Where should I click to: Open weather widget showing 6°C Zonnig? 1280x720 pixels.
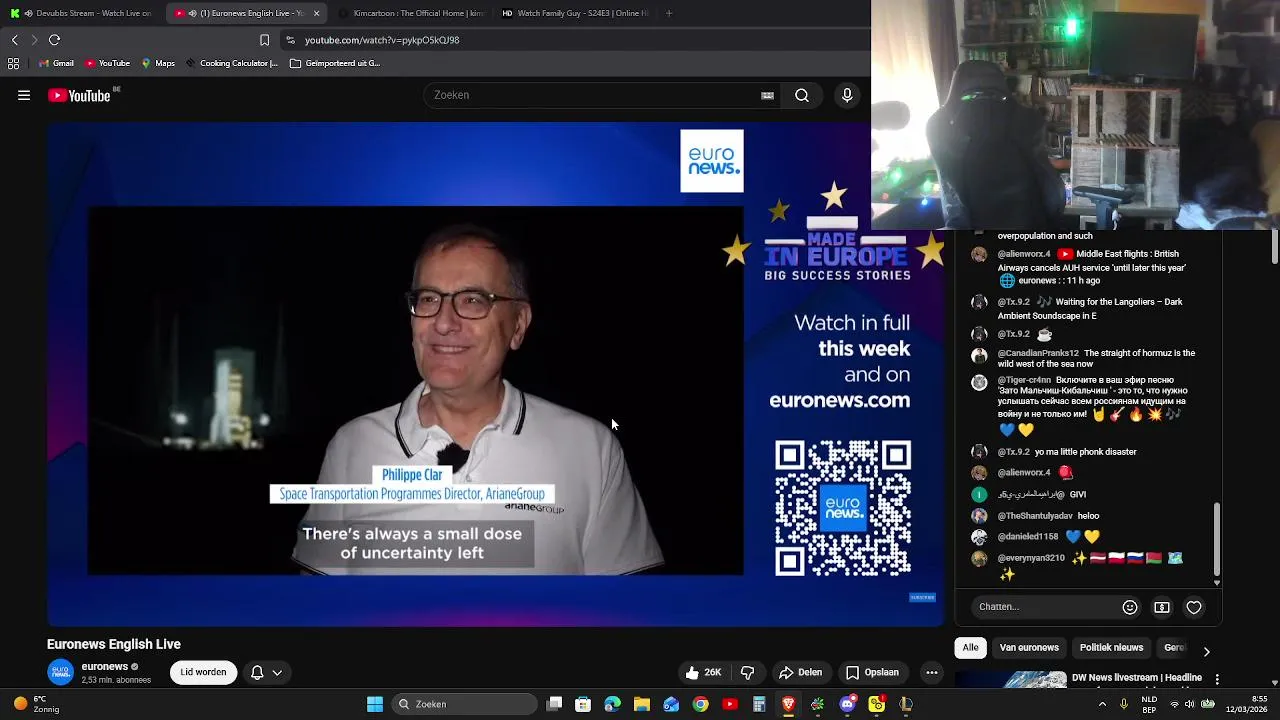pos(36,704)
